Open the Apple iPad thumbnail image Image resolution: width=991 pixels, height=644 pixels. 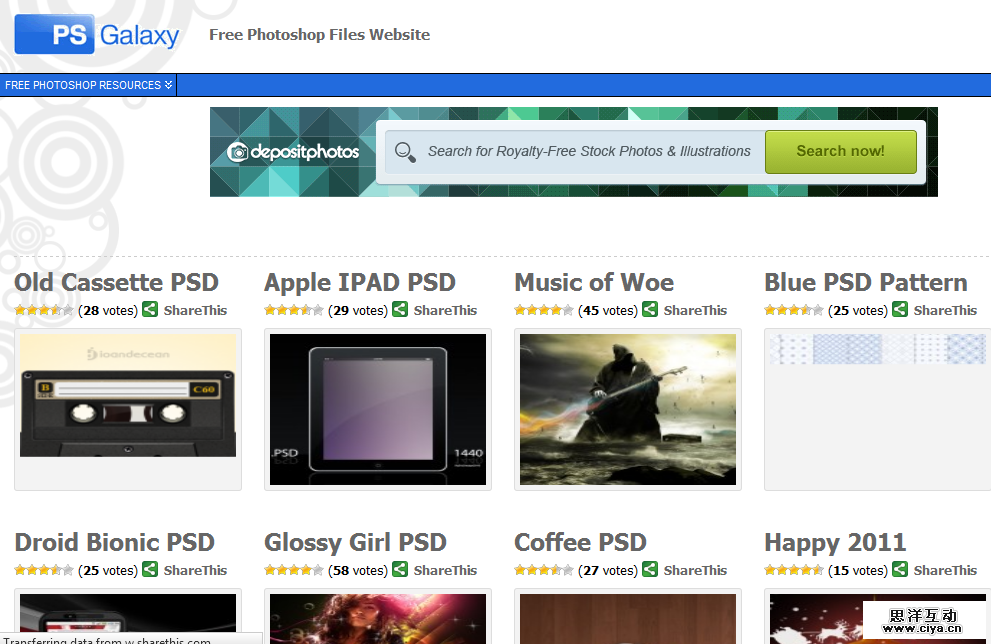point(378,409)
